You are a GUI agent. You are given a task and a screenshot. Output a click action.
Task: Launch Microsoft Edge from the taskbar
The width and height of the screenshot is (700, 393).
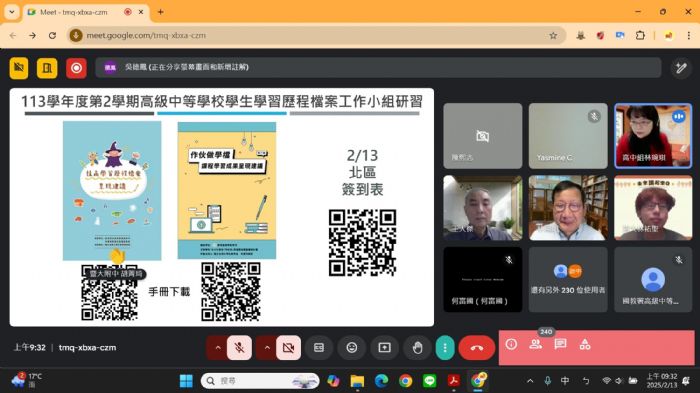click(381, 381)
